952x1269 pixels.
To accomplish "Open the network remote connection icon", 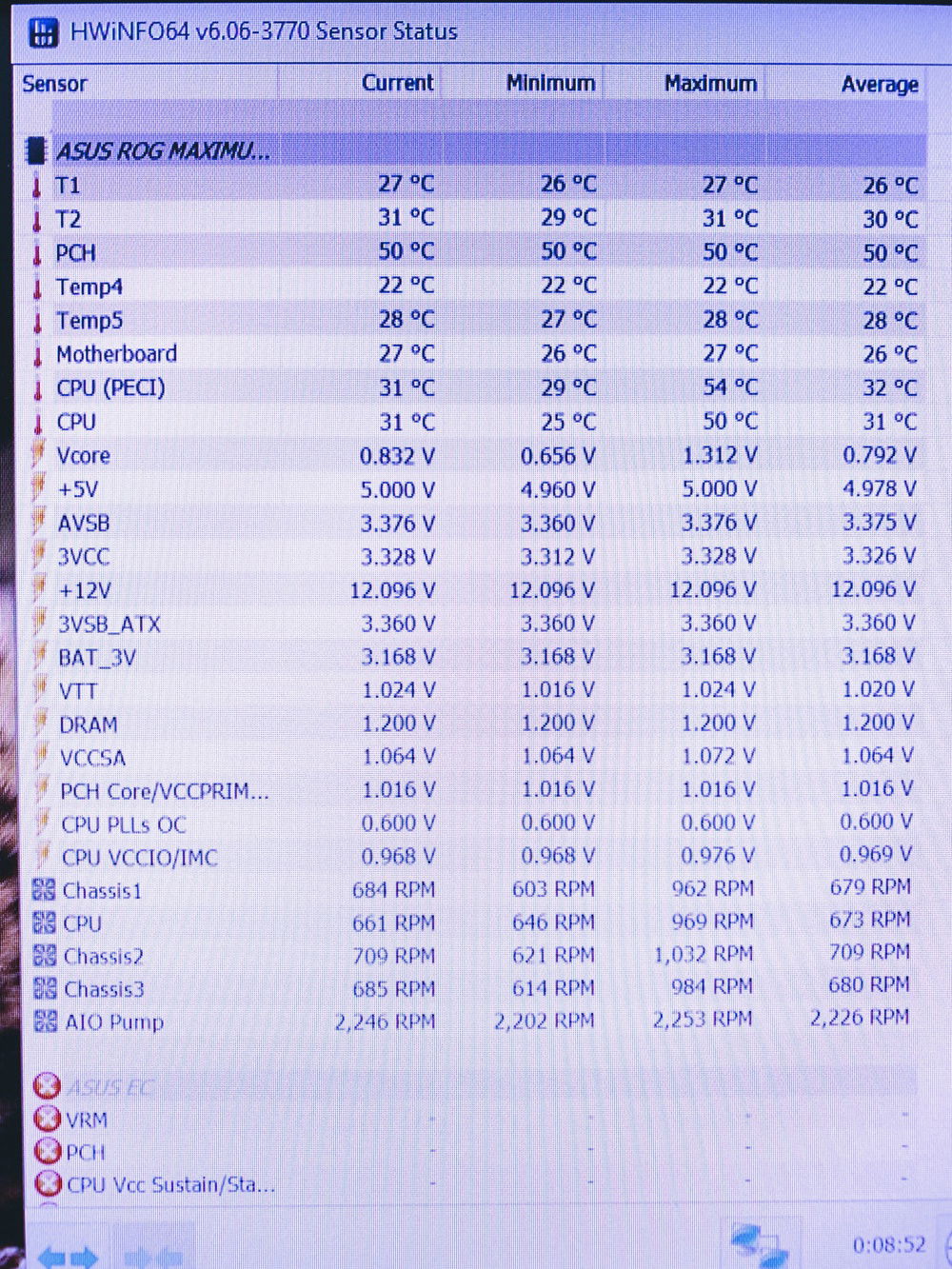I will [x=759, y=1243].
